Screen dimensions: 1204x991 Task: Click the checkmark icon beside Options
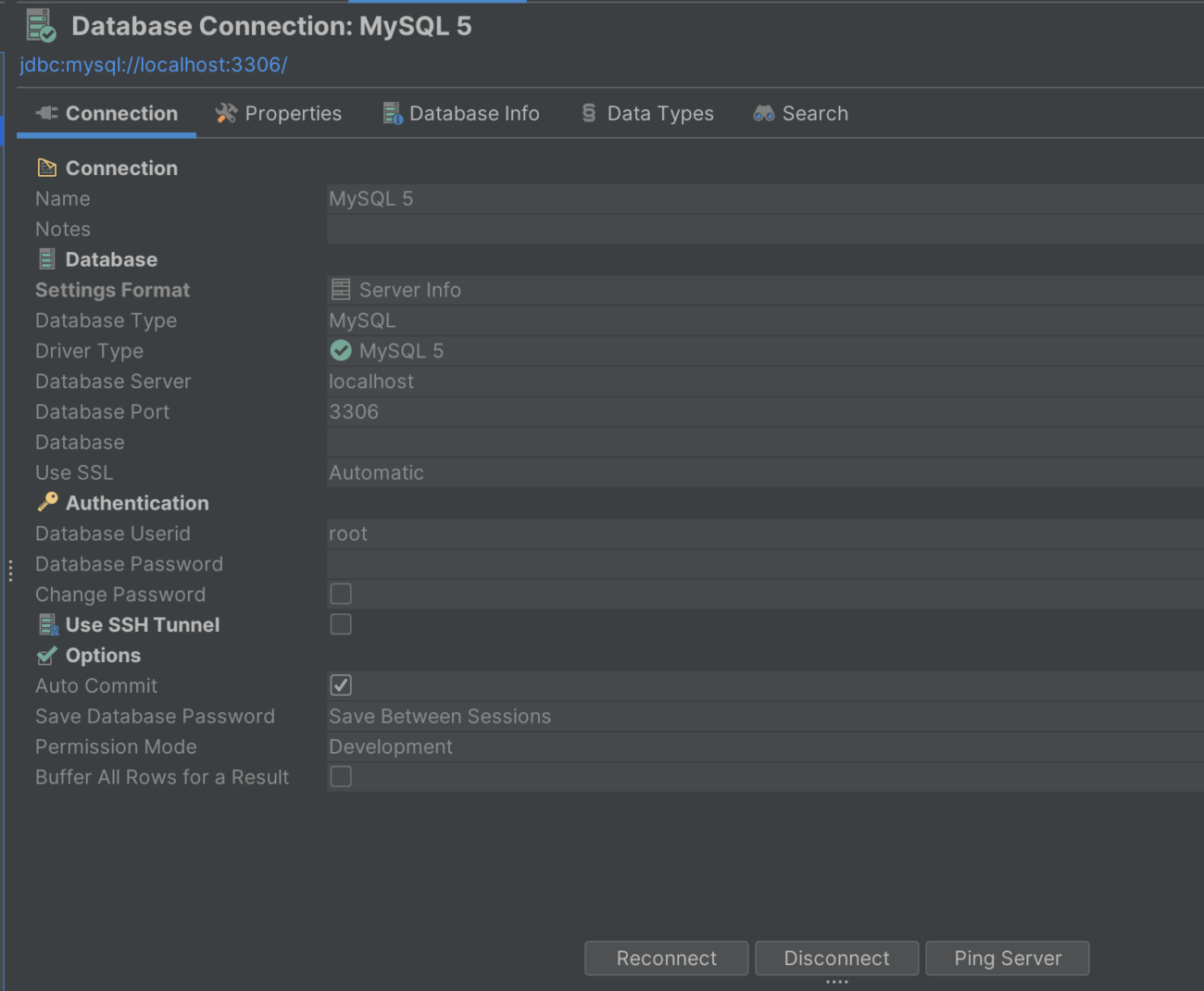(x=46, y=655)
